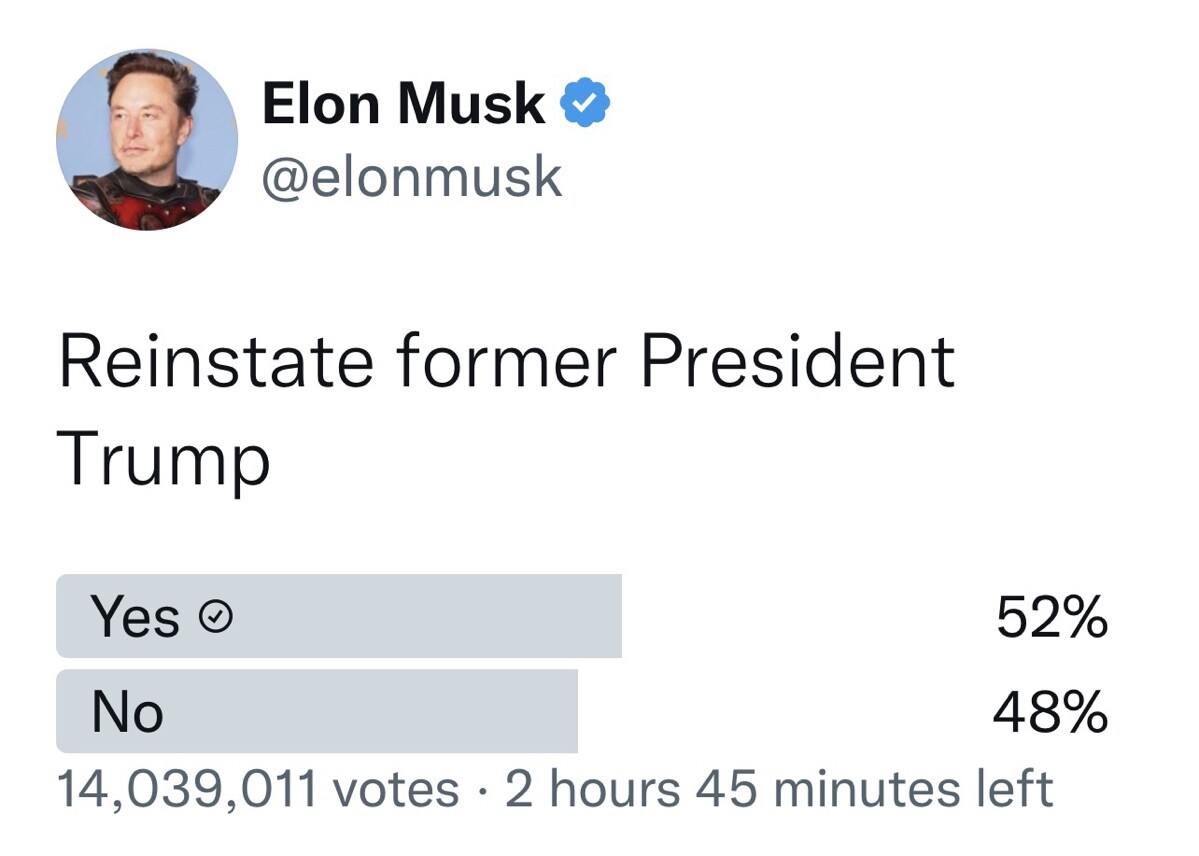Select the No poll option text

[127, 712]
